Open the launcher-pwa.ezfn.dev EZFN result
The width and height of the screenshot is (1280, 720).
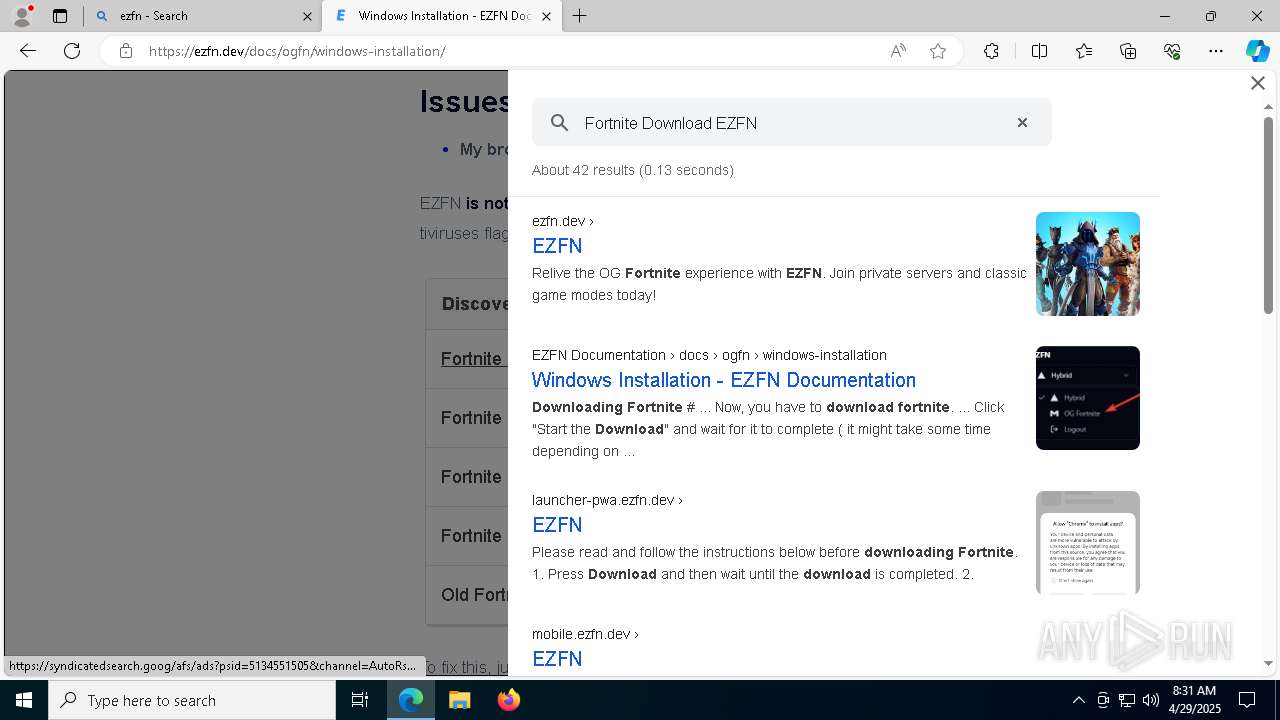[x=557, y=525]
